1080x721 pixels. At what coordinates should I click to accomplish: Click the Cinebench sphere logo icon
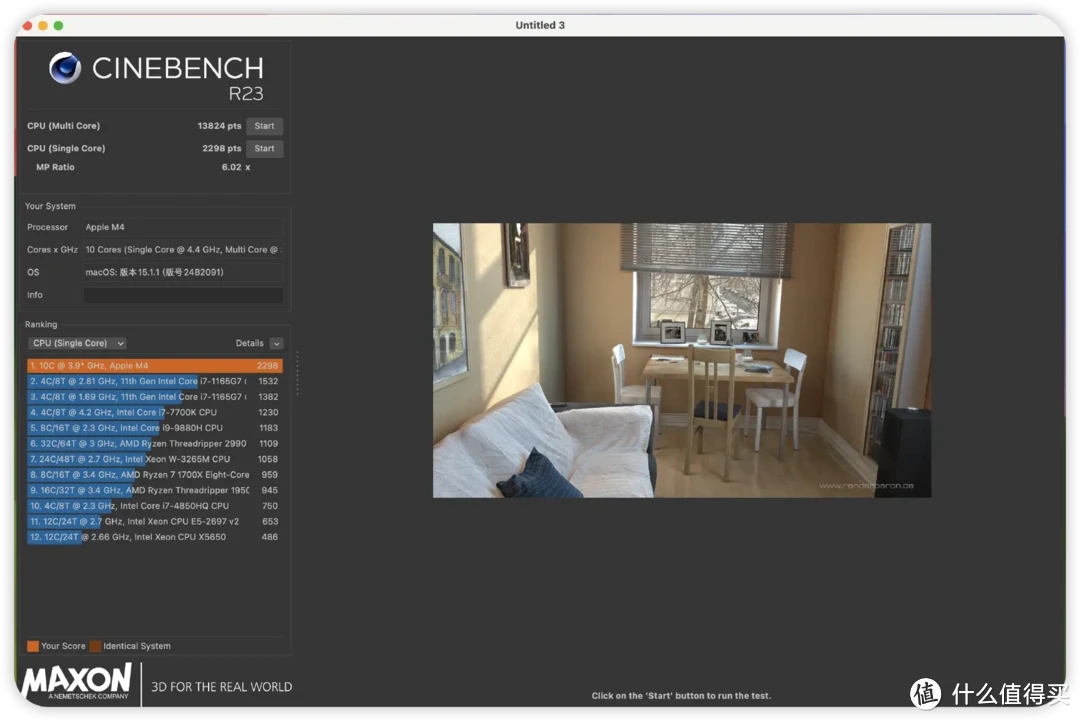65,68
